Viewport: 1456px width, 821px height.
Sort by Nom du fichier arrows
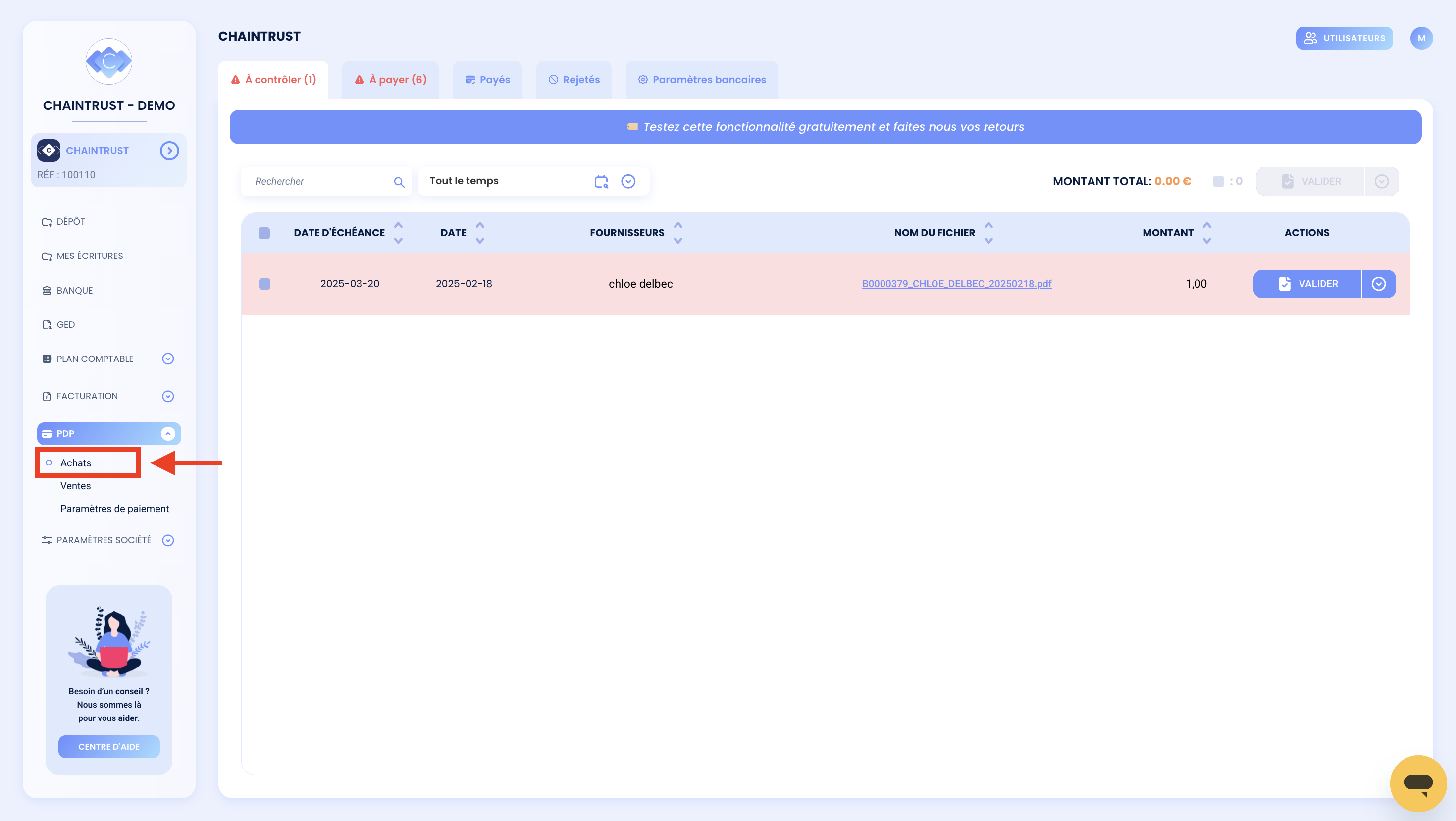coord(988,233)
